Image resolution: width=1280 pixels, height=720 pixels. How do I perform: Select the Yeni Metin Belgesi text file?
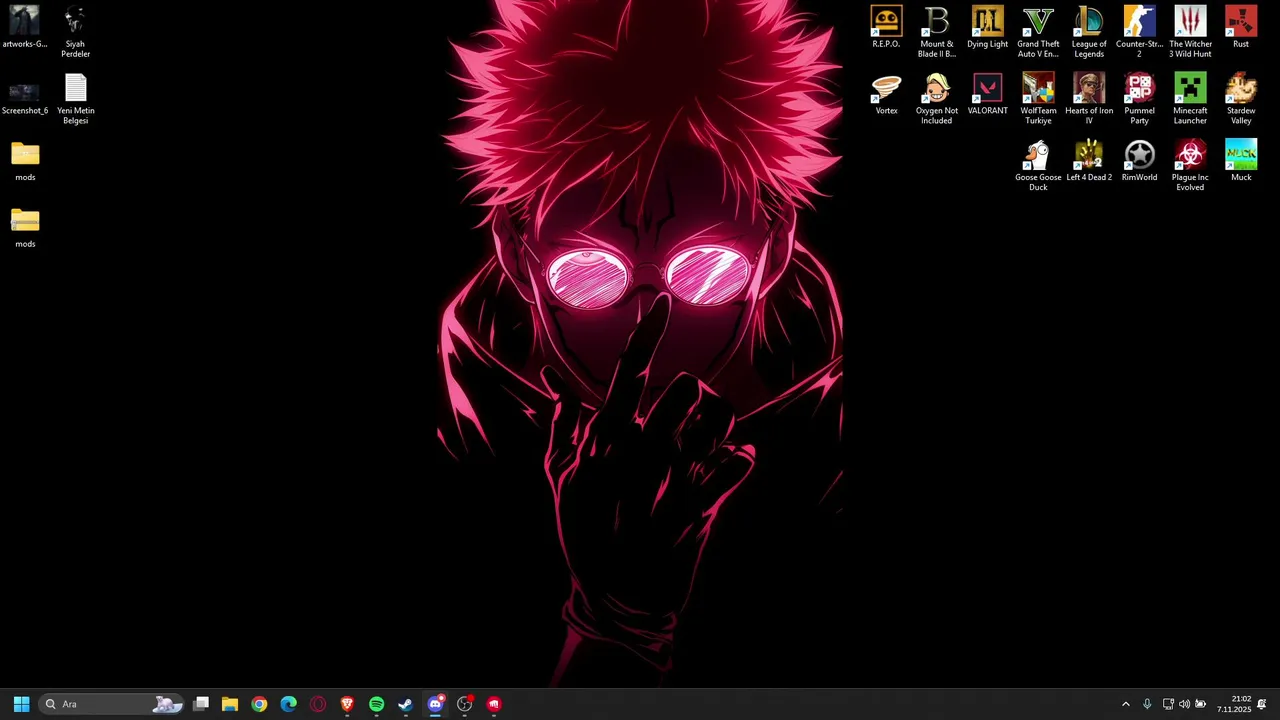(x=75, y=99)
